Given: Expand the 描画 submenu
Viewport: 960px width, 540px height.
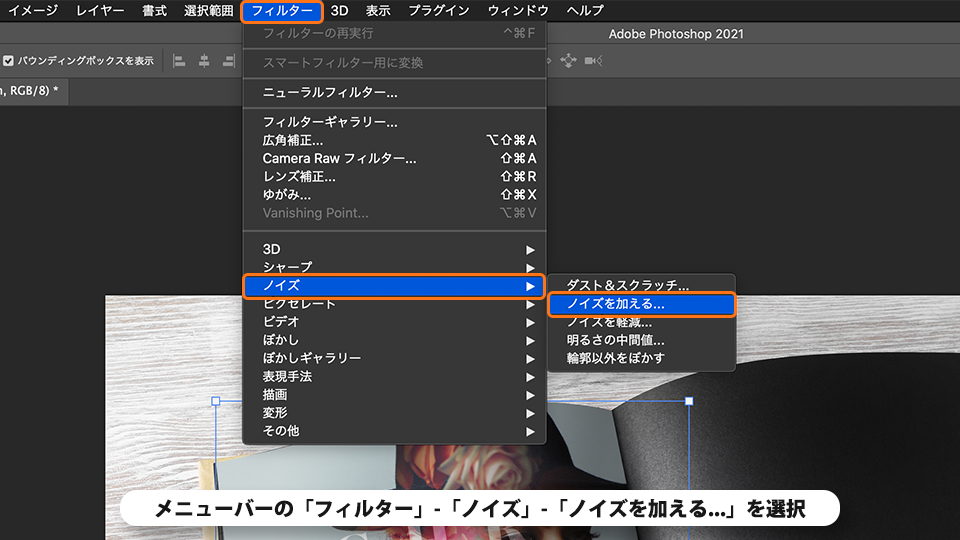Looking at the screenshot, I should pyautogui.click(x=394, y=395).
